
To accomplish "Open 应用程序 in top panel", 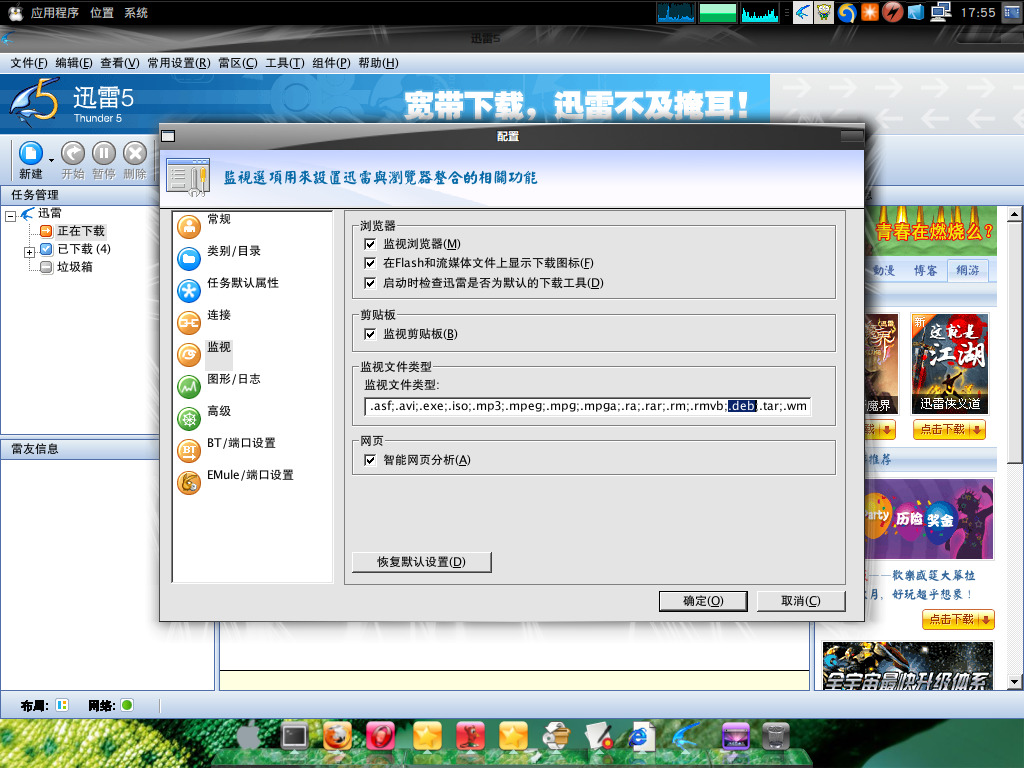I will coord(54,12).
